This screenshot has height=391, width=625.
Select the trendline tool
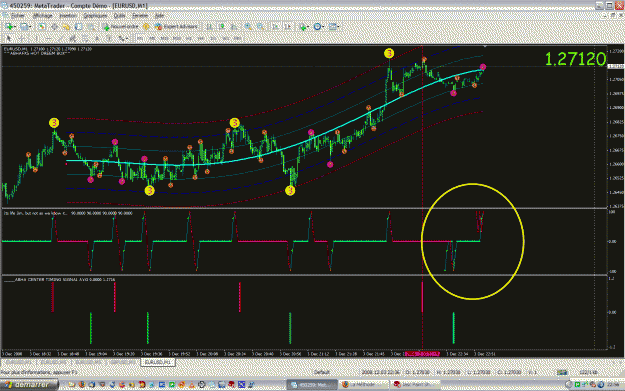(x=60, y=39)
